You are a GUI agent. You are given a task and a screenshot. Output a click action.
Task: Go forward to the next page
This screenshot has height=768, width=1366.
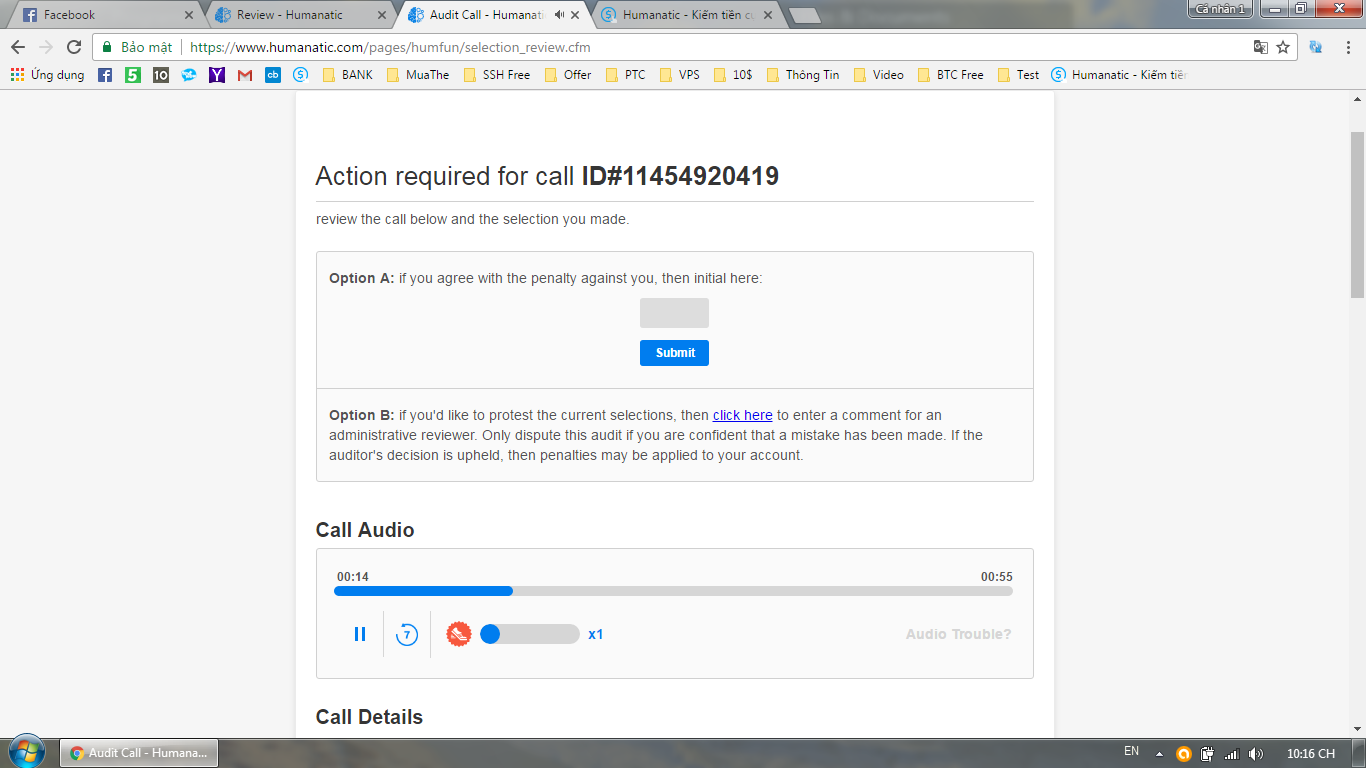[46, 47]
